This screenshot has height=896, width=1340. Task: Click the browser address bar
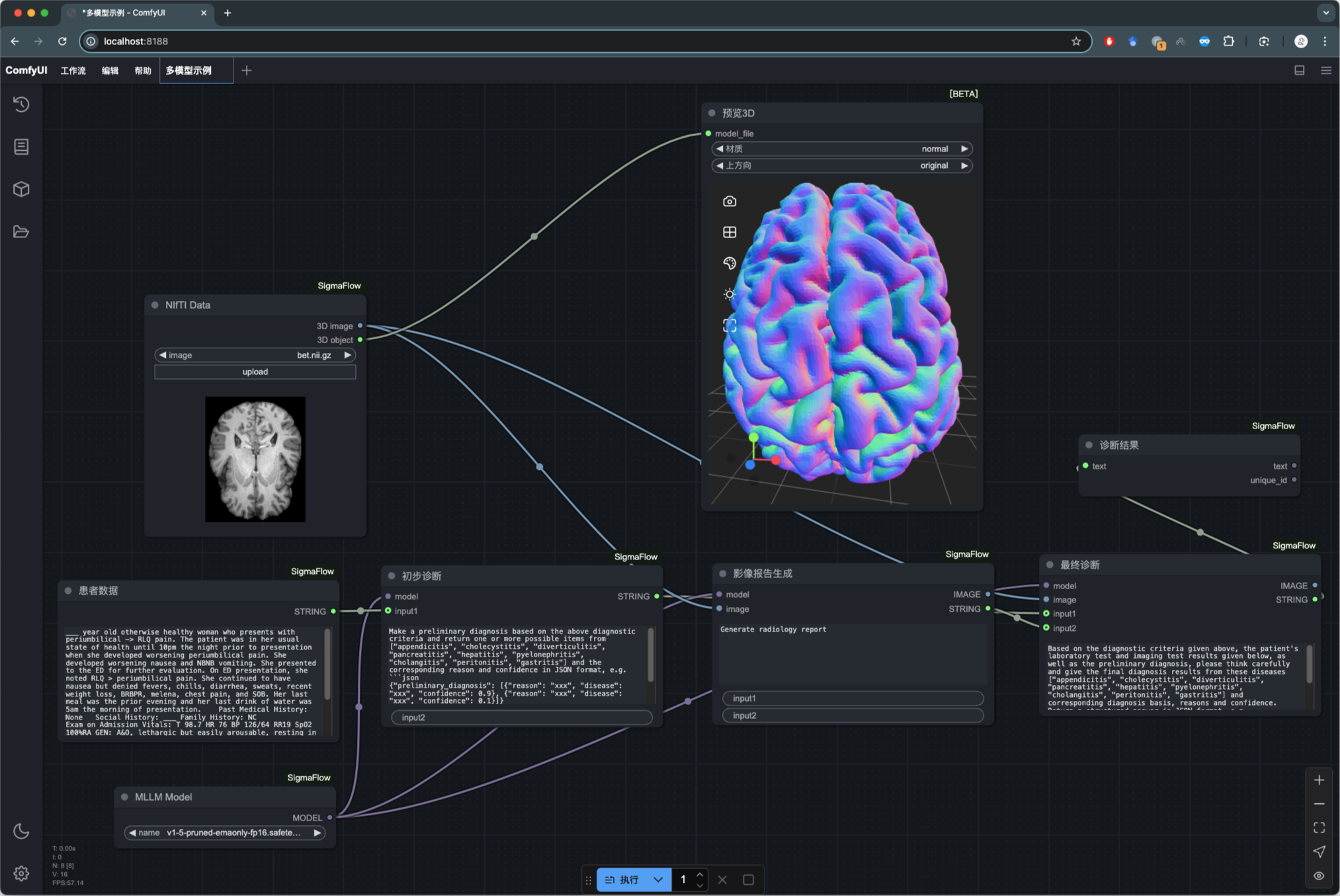(585, 41)
